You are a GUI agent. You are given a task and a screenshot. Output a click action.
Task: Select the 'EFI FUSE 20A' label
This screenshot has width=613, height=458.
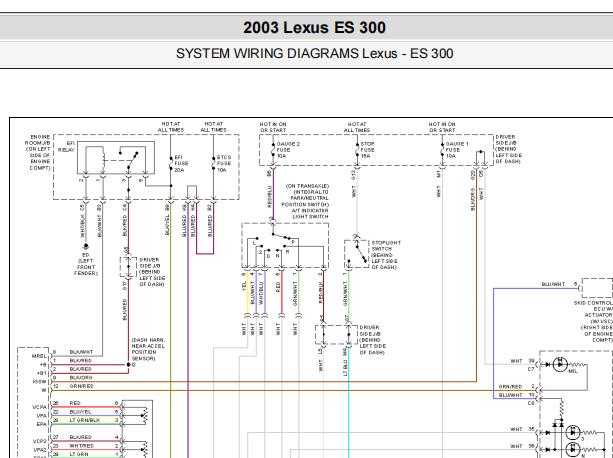tap(181, 163)
